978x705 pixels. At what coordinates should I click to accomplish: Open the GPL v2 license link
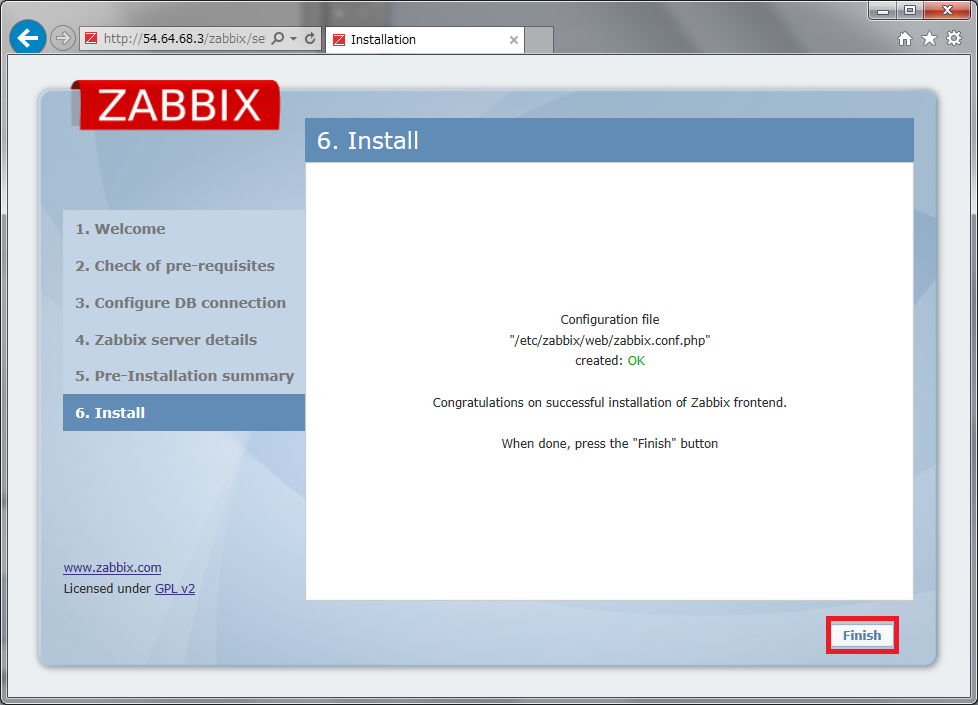click(x=175, y=588)
